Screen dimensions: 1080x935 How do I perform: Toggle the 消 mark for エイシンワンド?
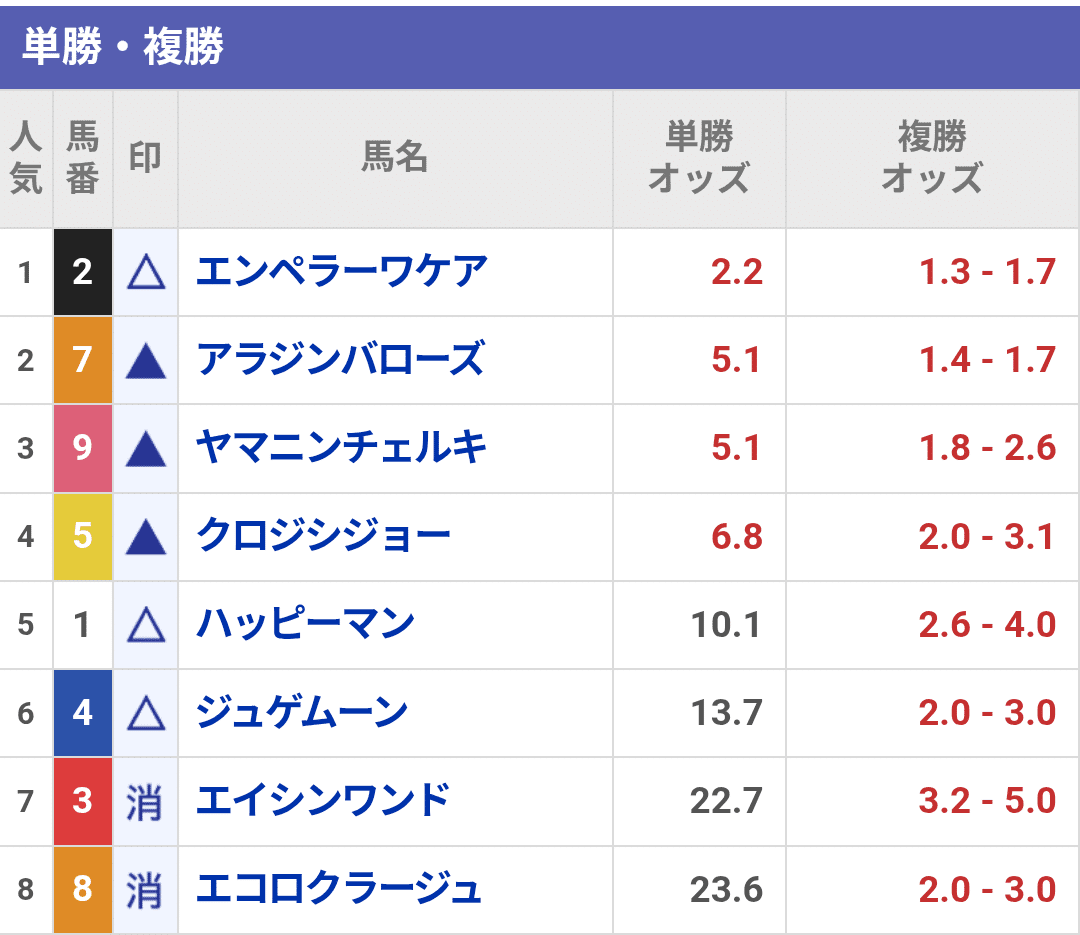(145, 802)
